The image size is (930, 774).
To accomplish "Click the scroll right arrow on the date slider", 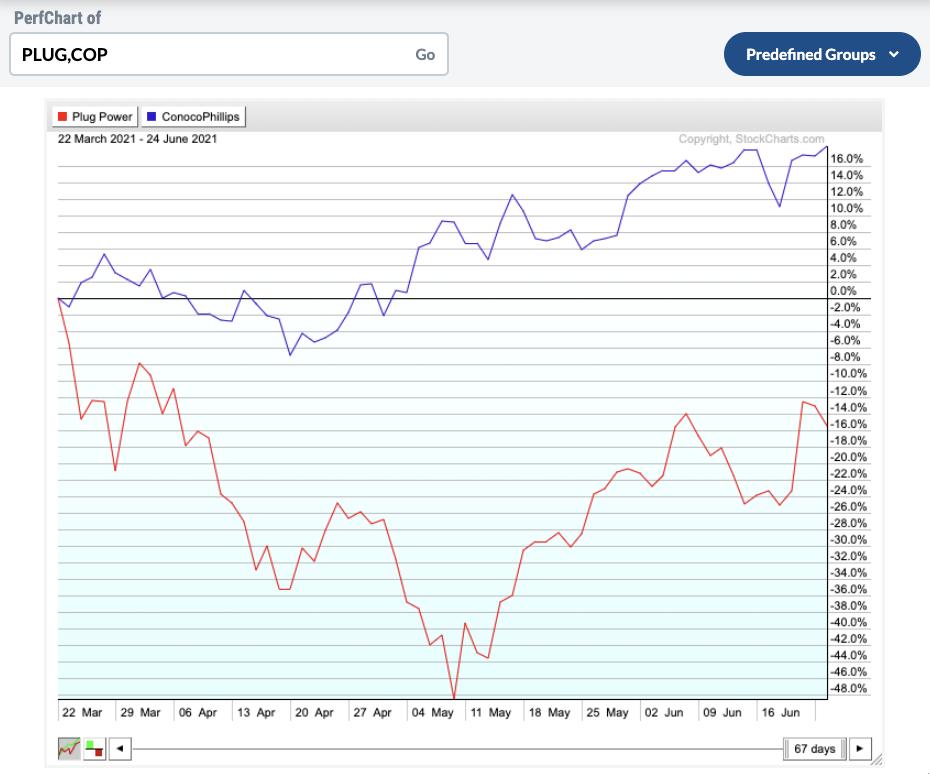I will point(860,748).
